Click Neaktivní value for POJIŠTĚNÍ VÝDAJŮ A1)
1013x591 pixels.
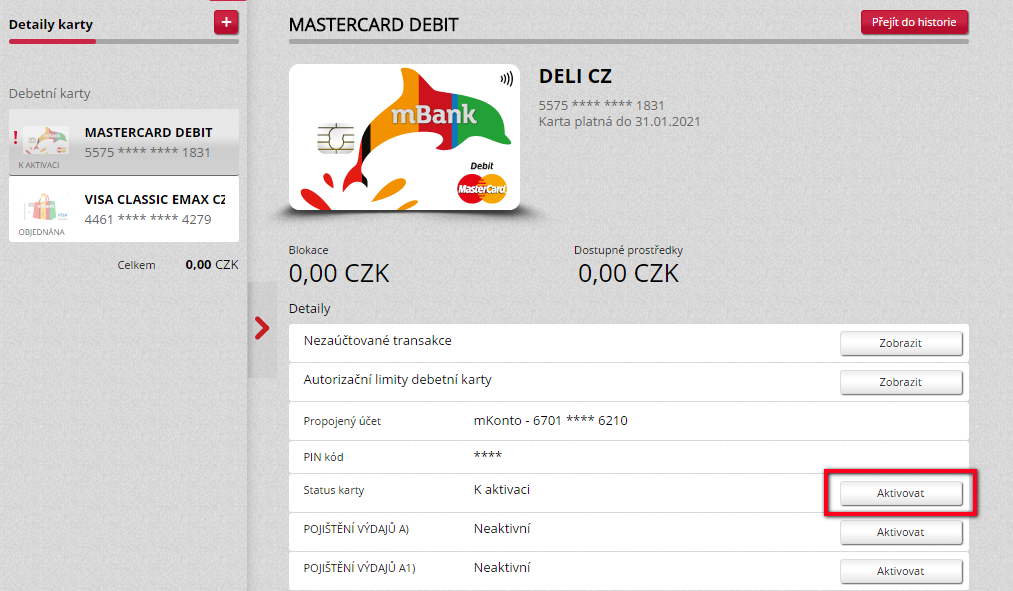tap(501, 568)
